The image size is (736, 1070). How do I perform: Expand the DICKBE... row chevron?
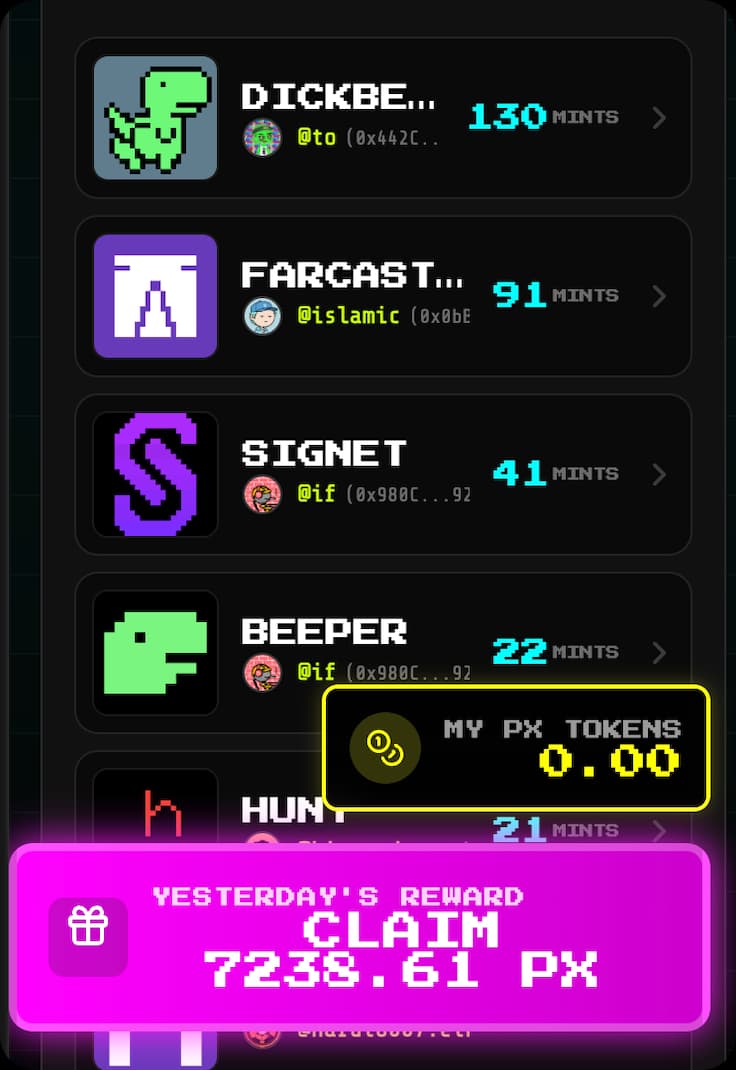658,117
